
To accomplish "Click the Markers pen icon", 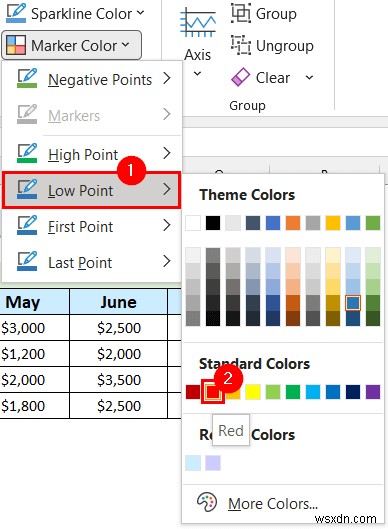I will coord(27,114).
